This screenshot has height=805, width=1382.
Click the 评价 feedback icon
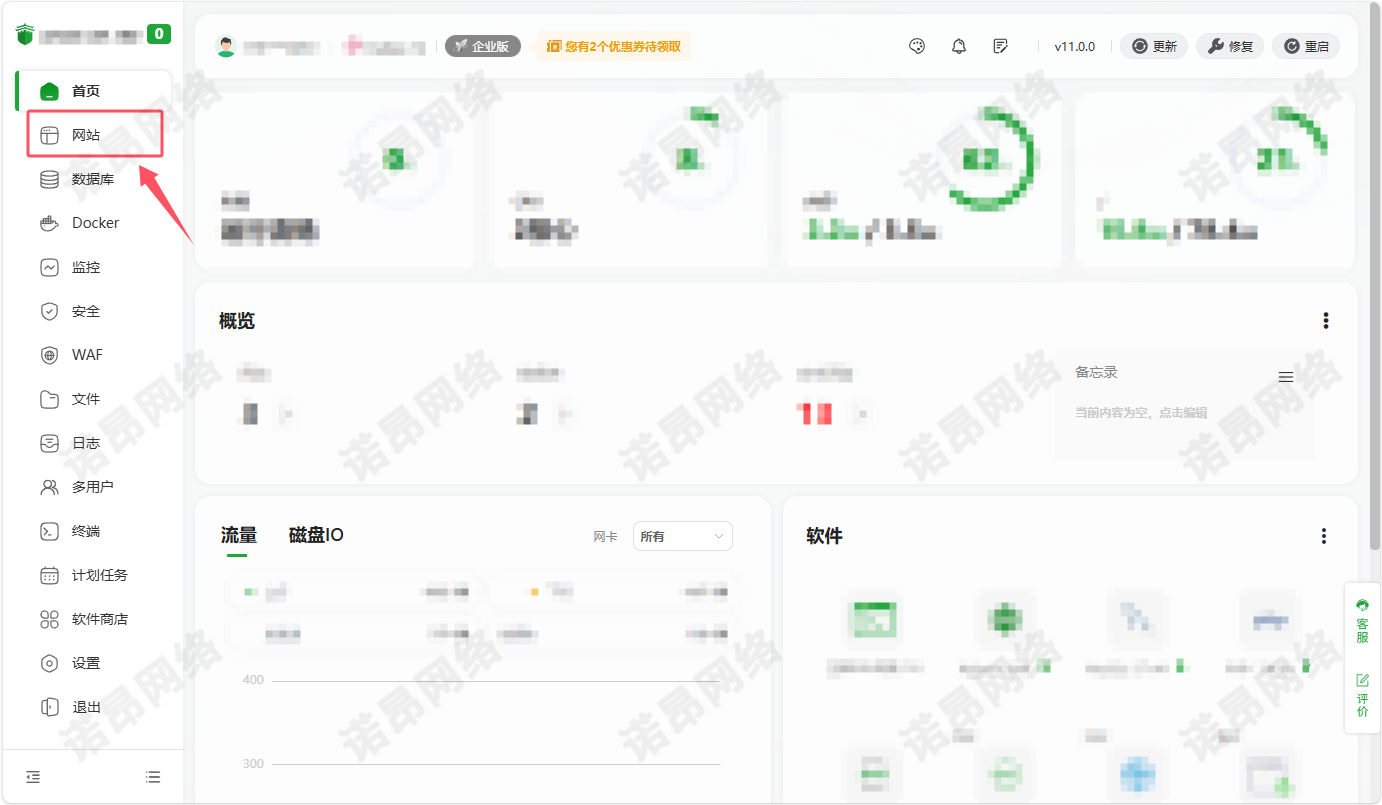[x=1362, y=695]
